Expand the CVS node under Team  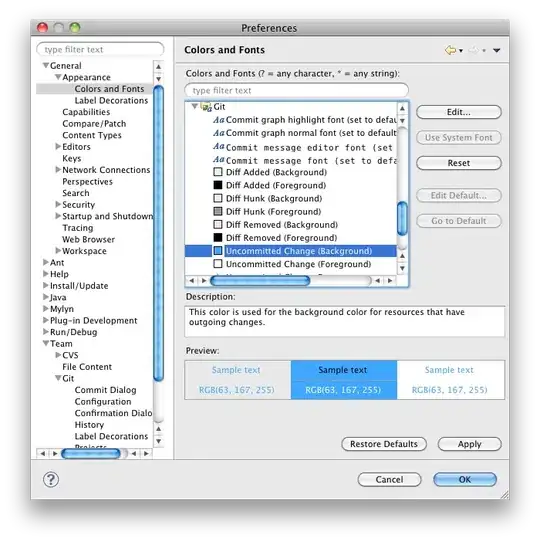point(58,355)
